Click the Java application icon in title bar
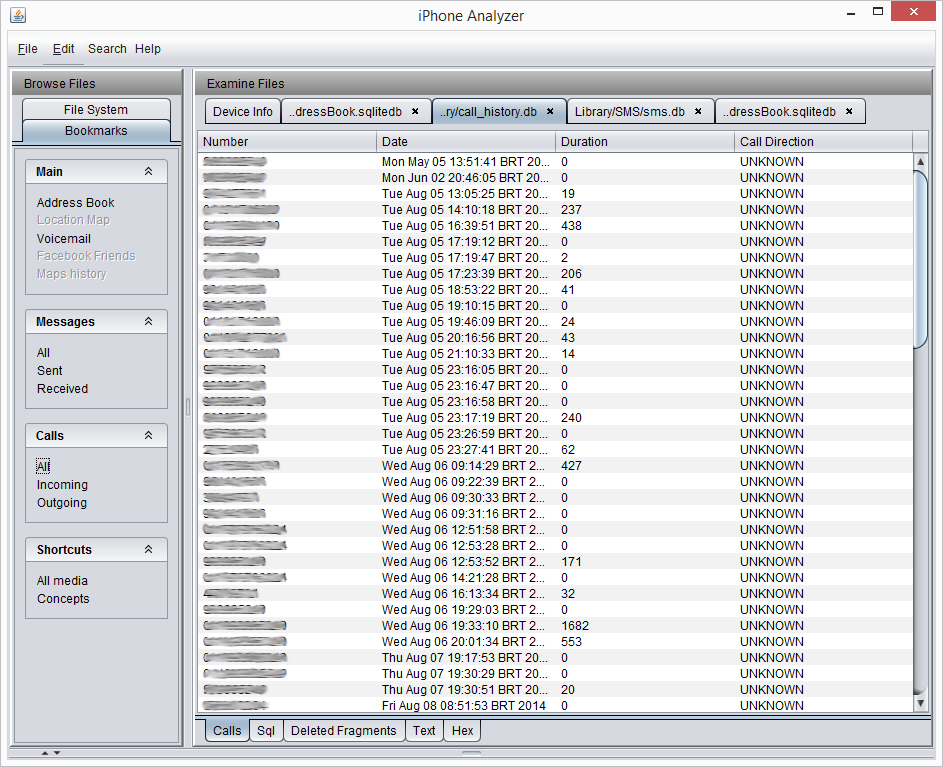The width and height of the screenshot is (943, 767). click(x=18, y=15)
